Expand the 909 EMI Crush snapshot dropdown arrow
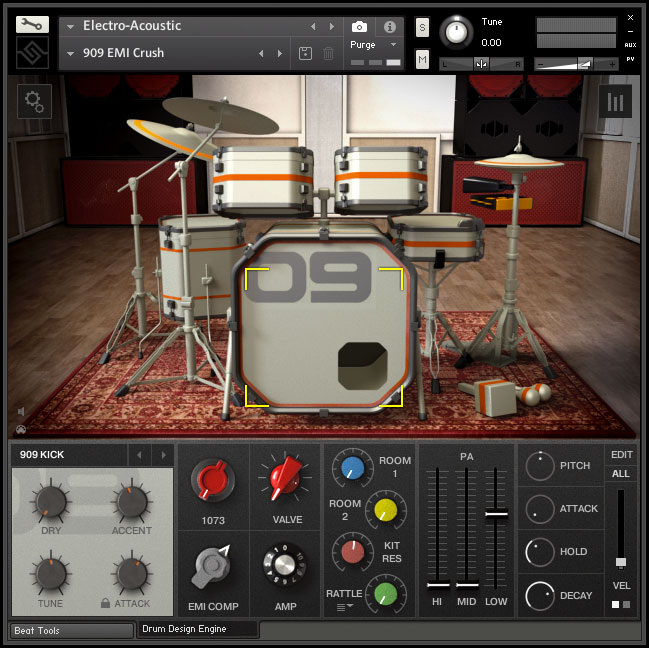The height and width of the screenshot is (648, 649). pyautogui.click(x=70, y=54)
